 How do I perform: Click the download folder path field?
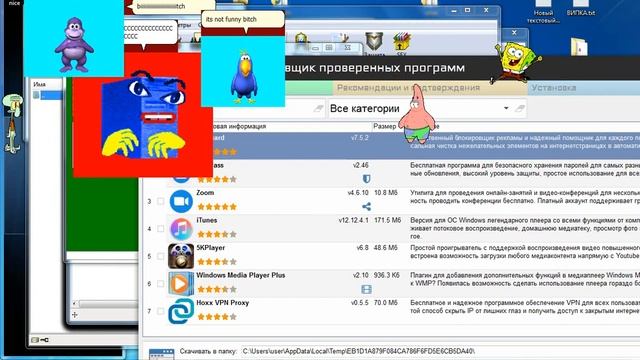pos(440,351)
